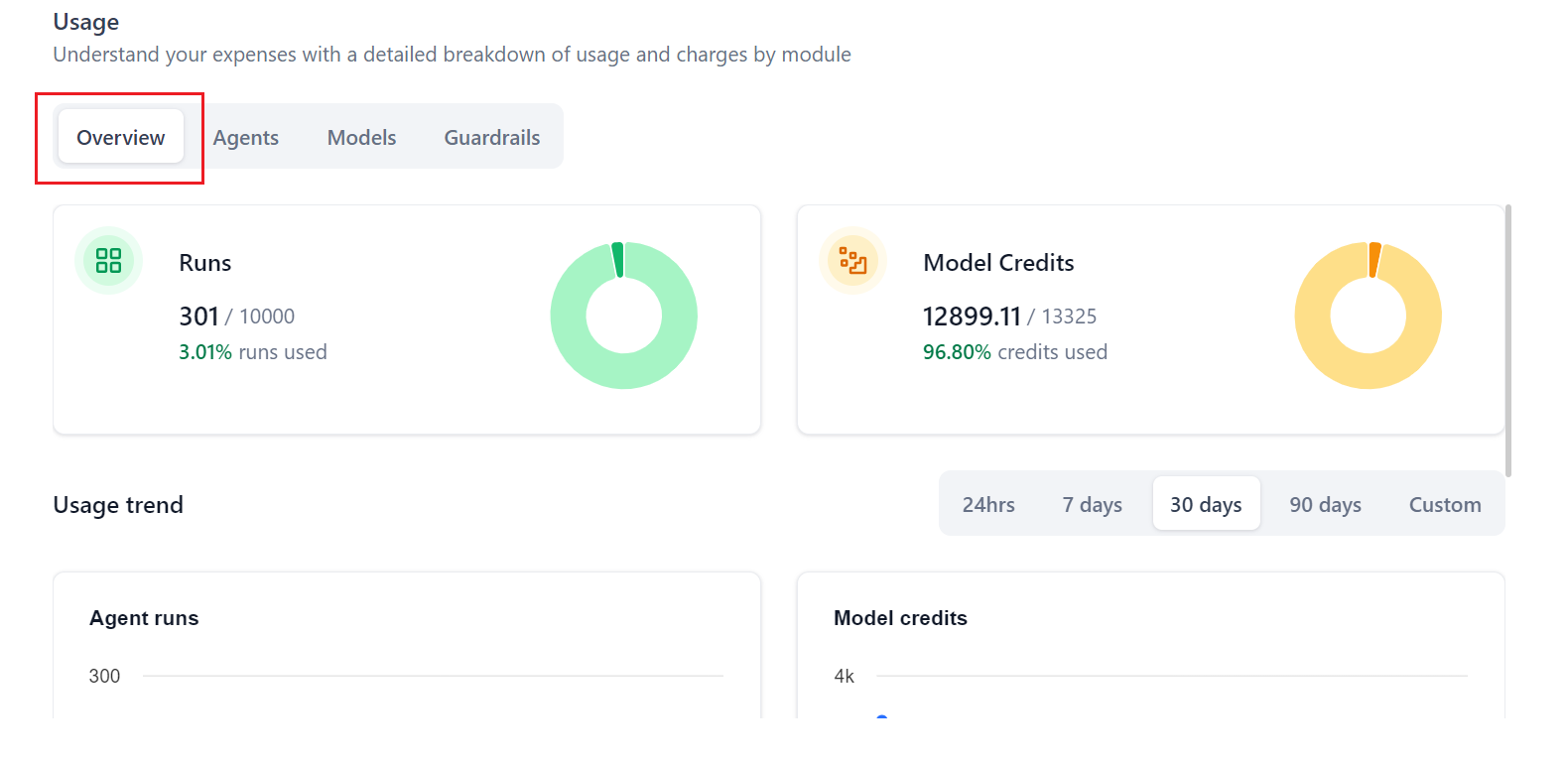Viewport: 1568px width, 764px height.
Task: Select the 24hrs time range
Action: (x=988, y=504)
